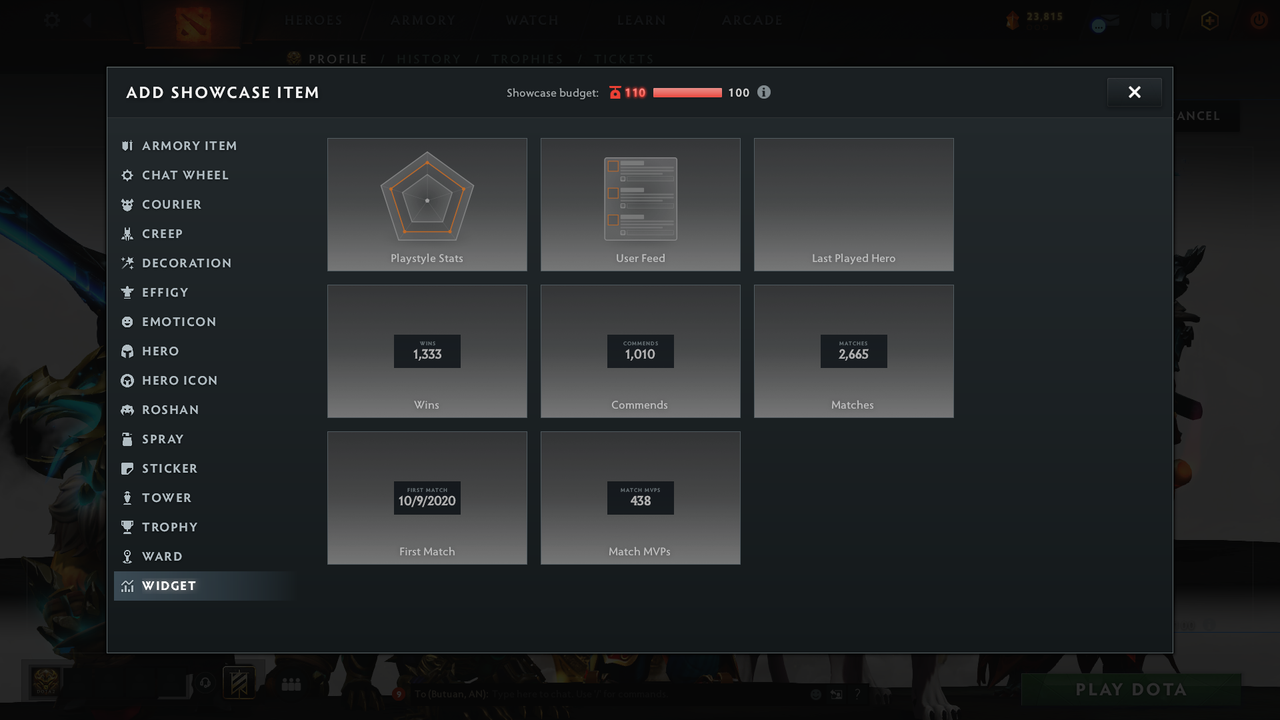Viewport: 1280px width, 720px height.
Task: Open the TROPHIES tab
Action: pyautogui.click(x=527, y=59)
